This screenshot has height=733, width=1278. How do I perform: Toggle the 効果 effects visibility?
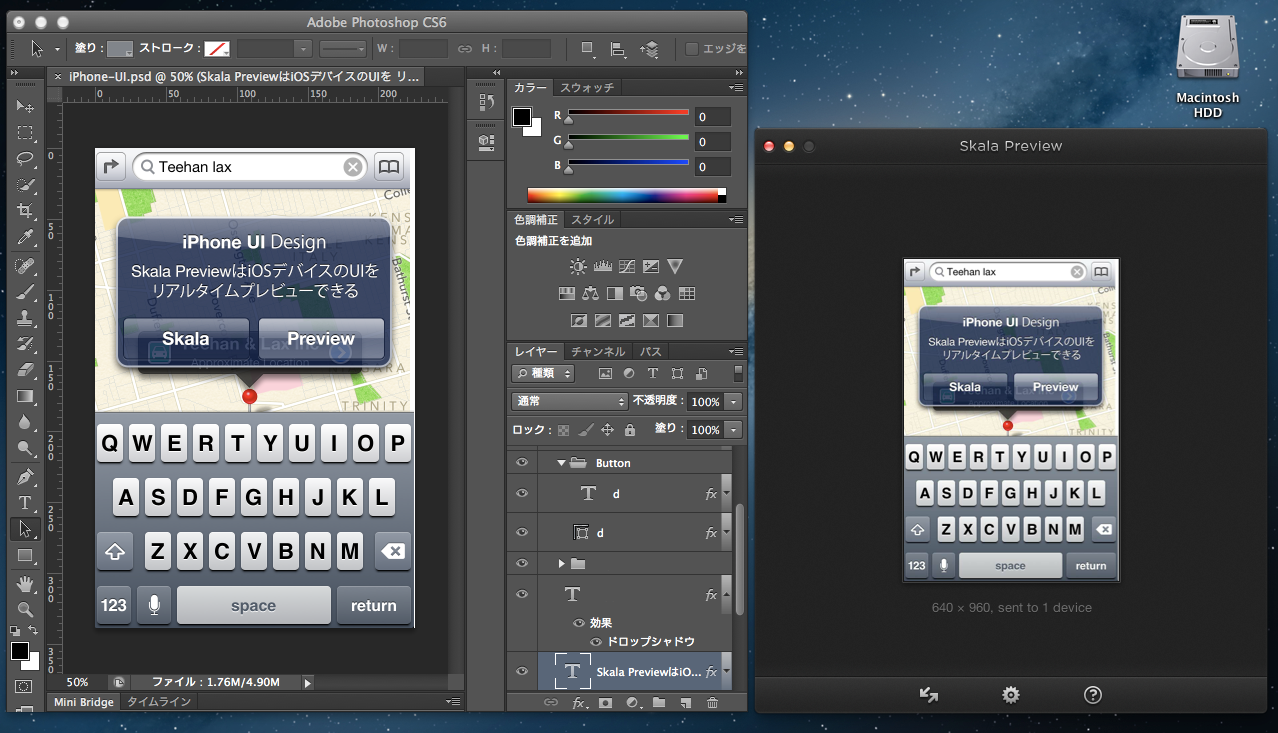[x=579, y=622]
